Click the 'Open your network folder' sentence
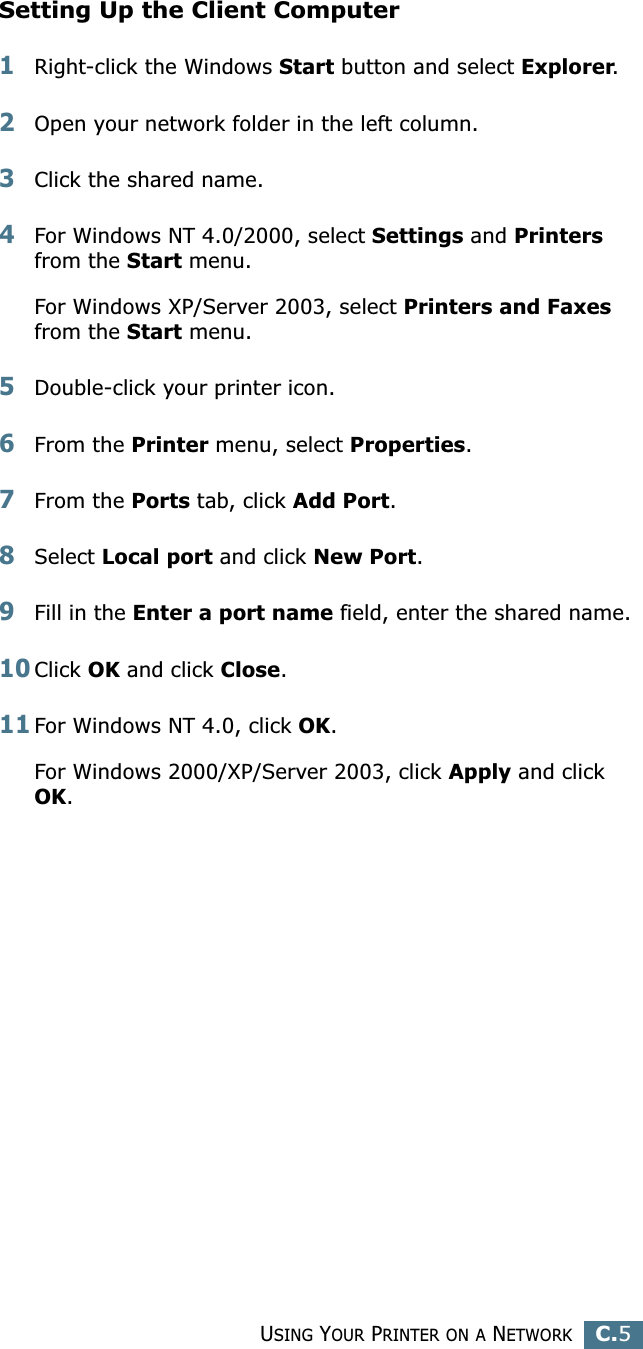The width and height of the screenshot is (643, 1349). tap(256, 125)
